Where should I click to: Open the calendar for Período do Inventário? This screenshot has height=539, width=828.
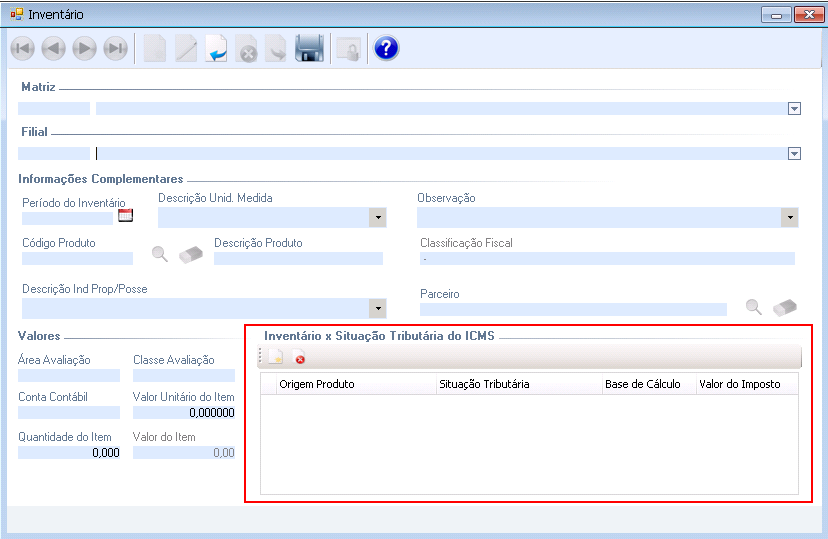(x=126, y=215)
